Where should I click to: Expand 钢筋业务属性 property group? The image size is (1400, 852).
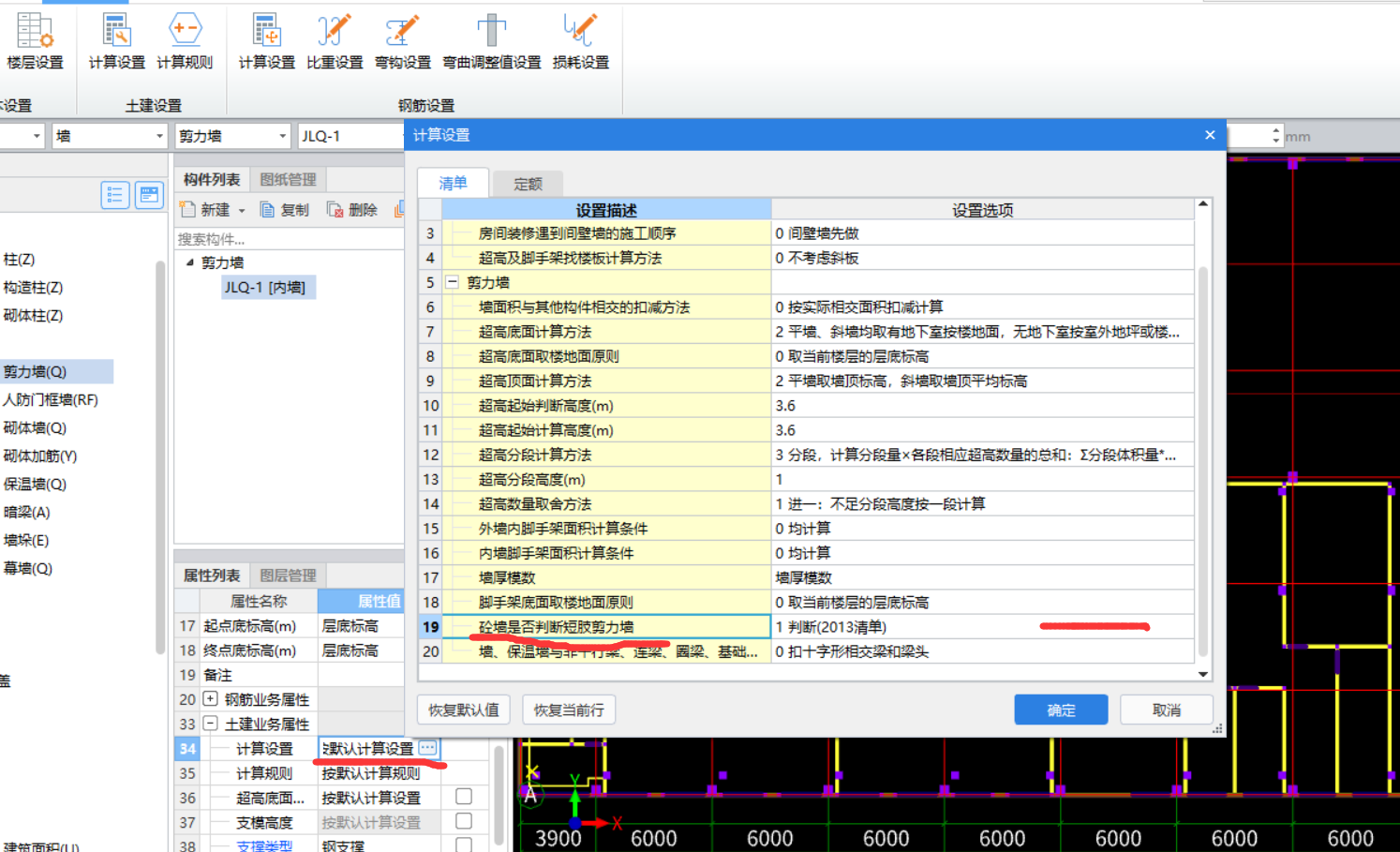coord(211,698)
